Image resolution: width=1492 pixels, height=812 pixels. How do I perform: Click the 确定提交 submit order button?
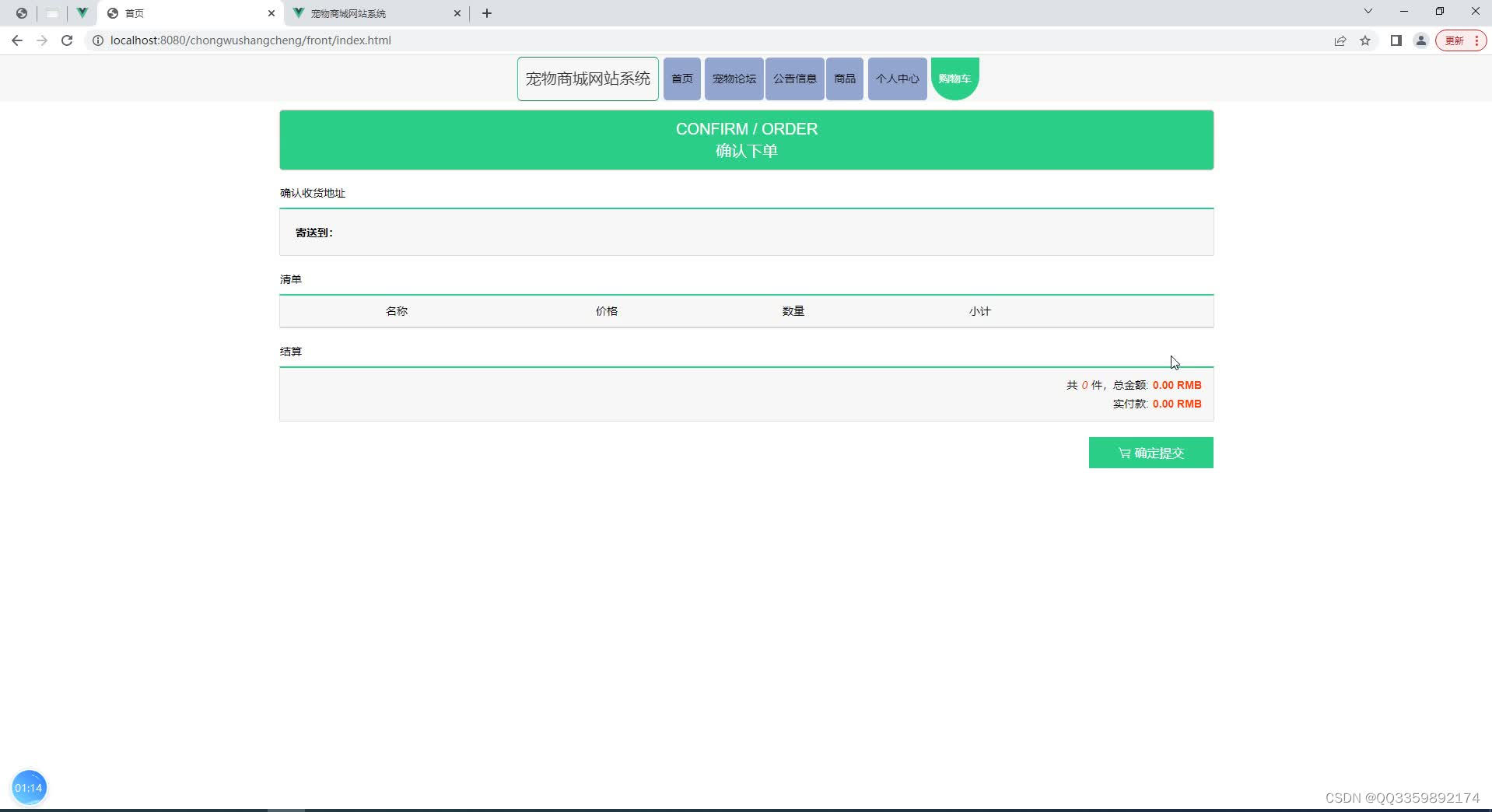coord(1151,453)
